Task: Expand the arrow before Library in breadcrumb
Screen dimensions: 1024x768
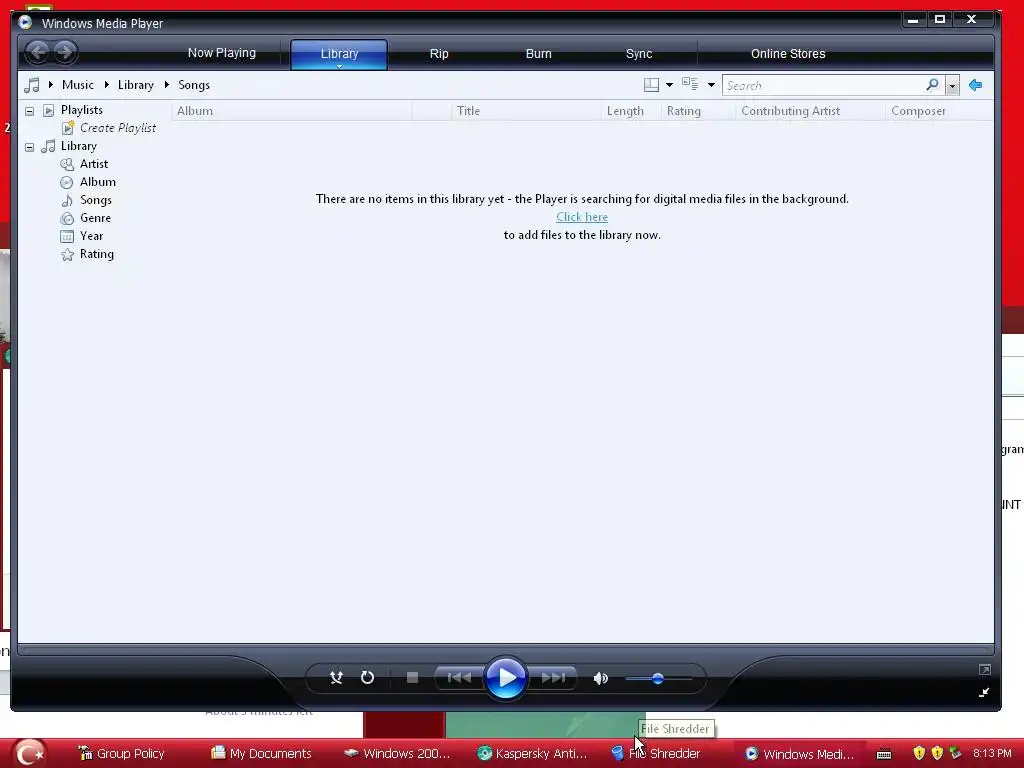Action: pos(106,85)
